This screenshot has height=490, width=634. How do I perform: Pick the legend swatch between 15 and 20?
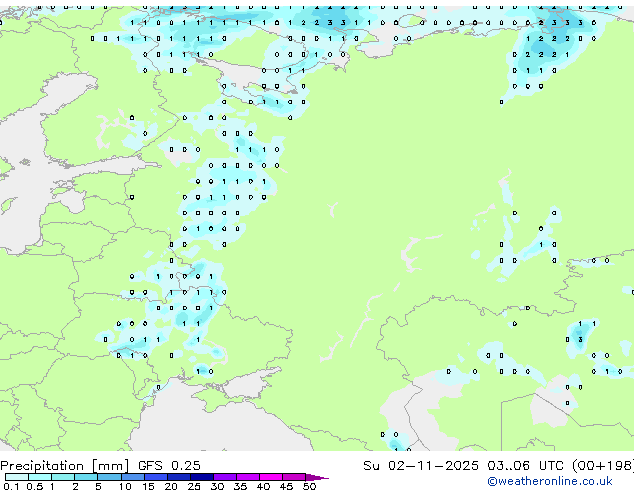156,477
